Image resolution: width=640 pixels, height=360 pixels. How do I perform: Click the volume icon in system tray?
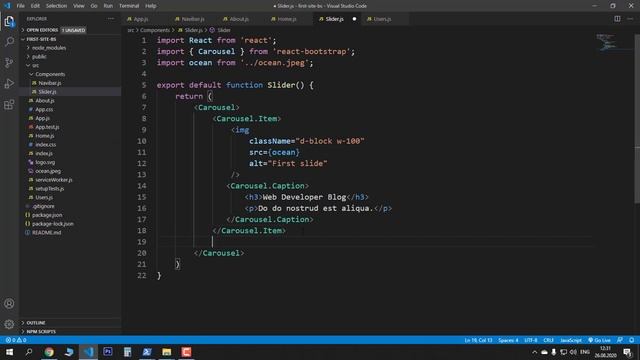(x=573, y=352)
